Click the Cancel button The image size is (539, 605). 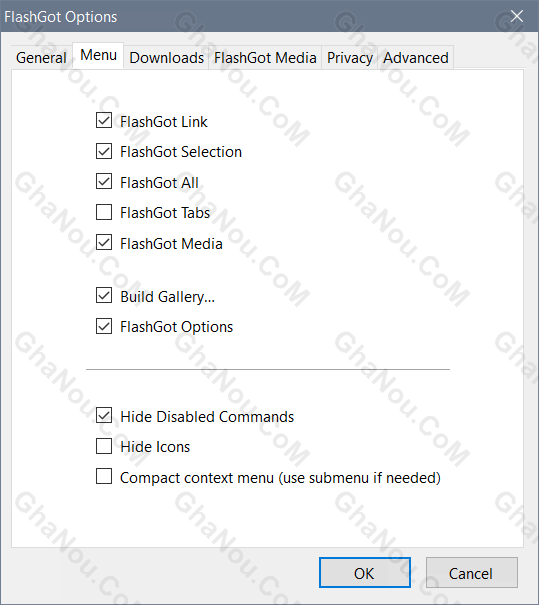pos(471,573)
